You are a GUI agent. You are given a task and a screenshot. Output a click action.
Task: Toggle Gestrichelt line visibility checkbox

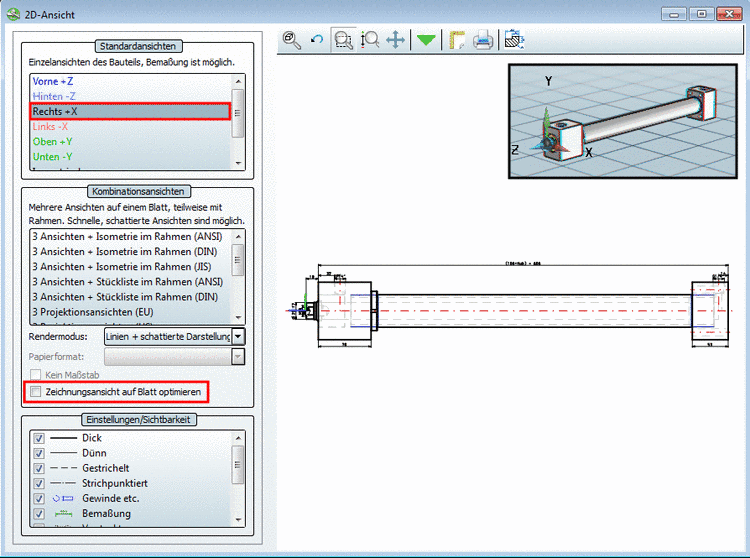tap(39, 468)
